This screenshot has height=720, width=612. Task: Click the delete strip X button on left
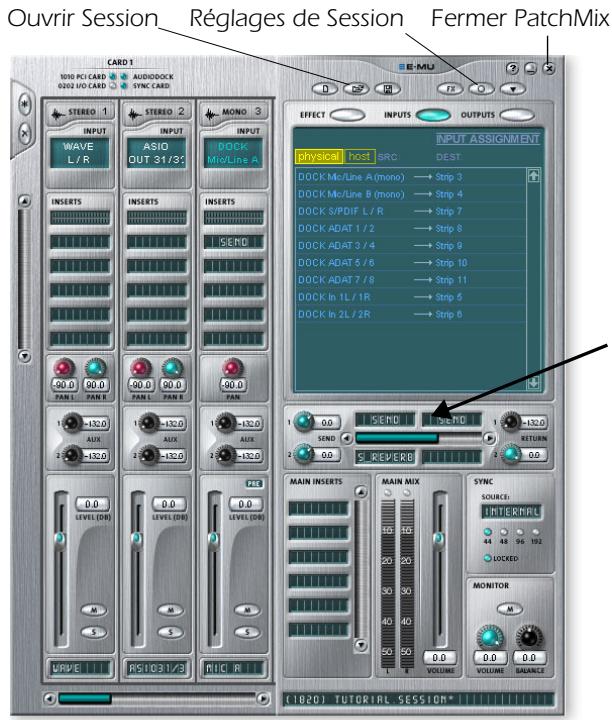pyautogui.click(x=25, y=134)
